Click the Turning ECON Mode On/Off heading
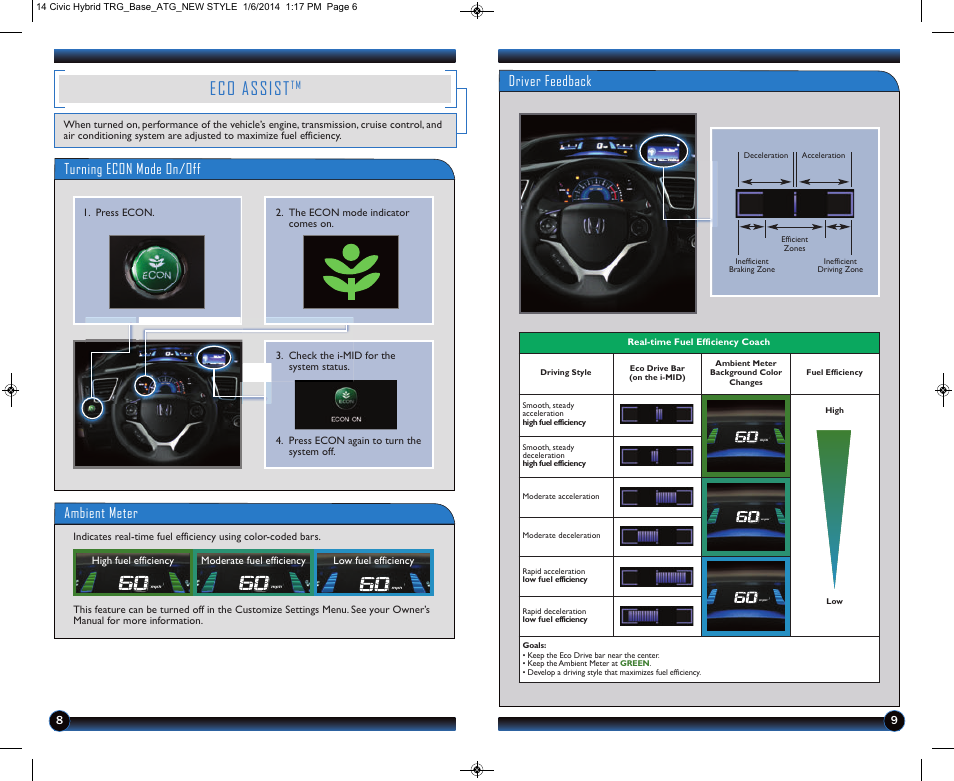Screen dimensions: 954x781 [132, 169]
